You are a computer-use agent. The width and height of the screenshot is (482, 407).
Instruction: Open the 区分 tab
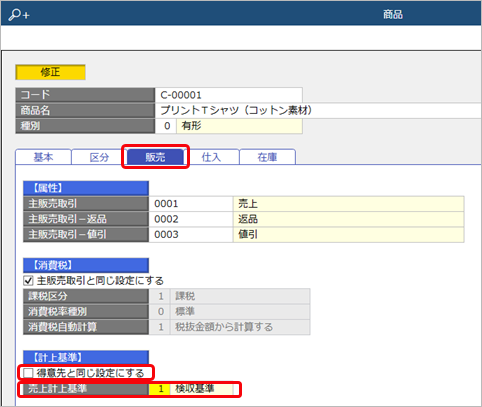pos(99,157)
